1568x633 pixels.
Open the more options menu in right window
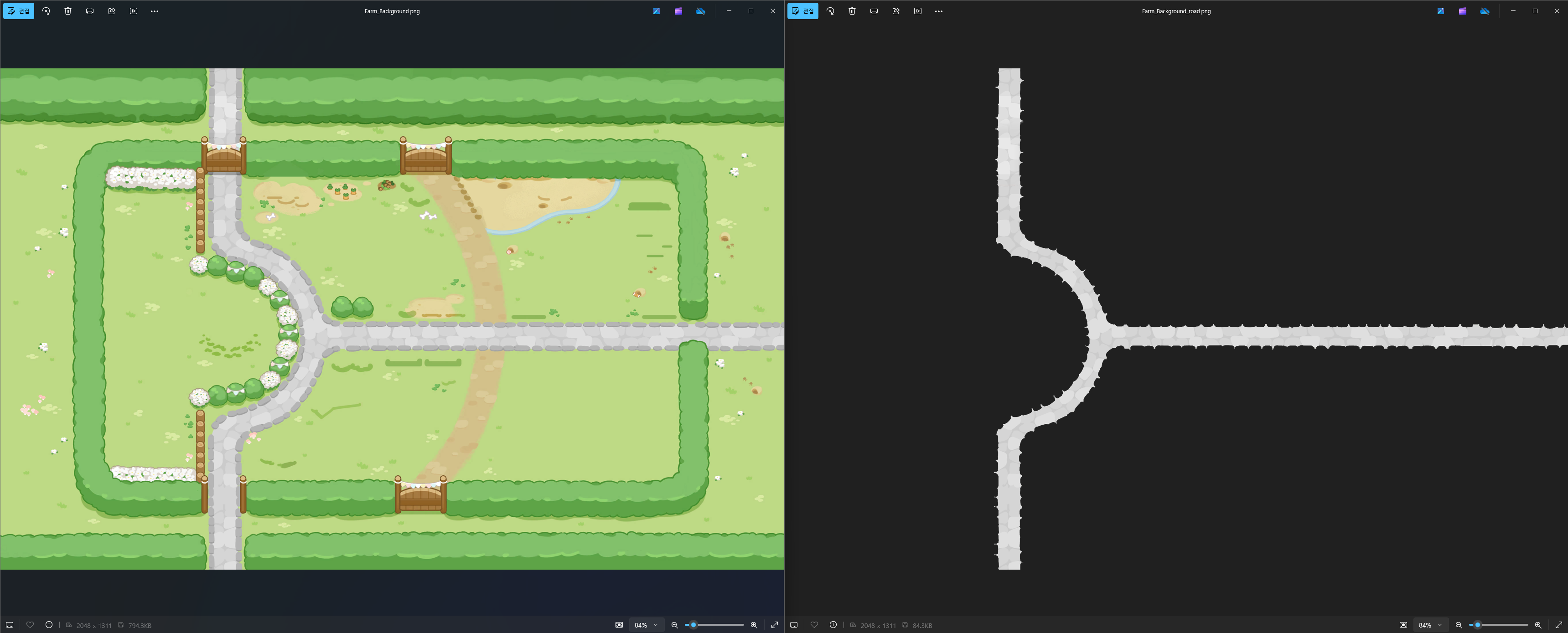coord(939,11)
